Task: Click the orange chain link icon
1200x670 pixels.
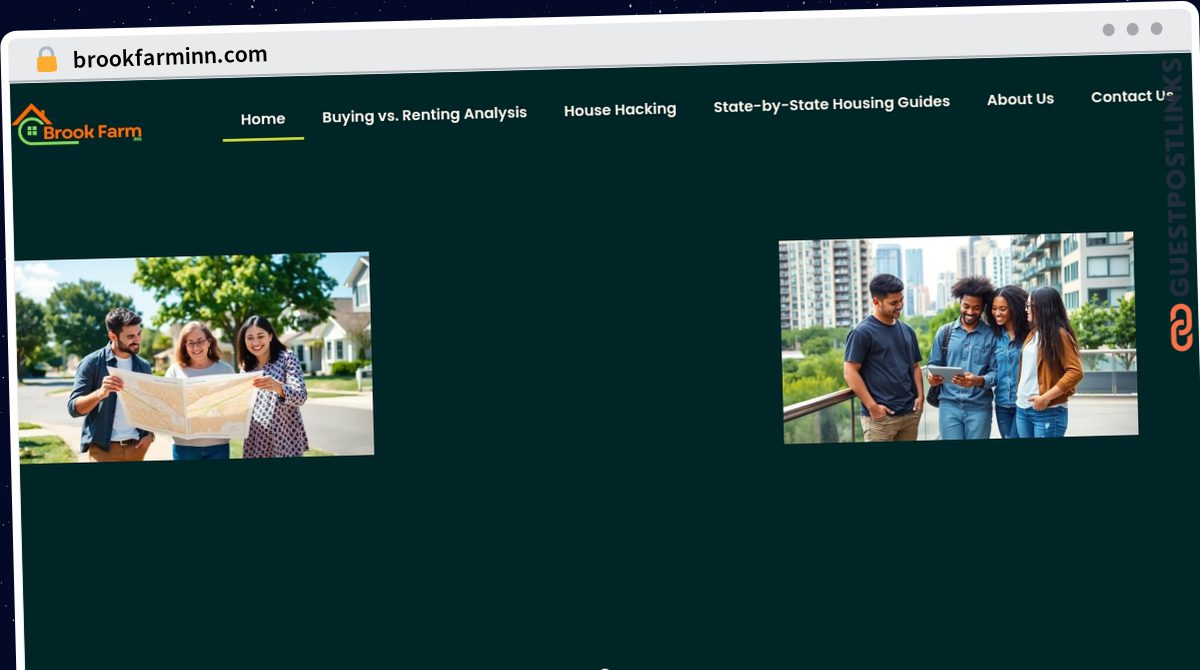Action: click(1181, 327)
